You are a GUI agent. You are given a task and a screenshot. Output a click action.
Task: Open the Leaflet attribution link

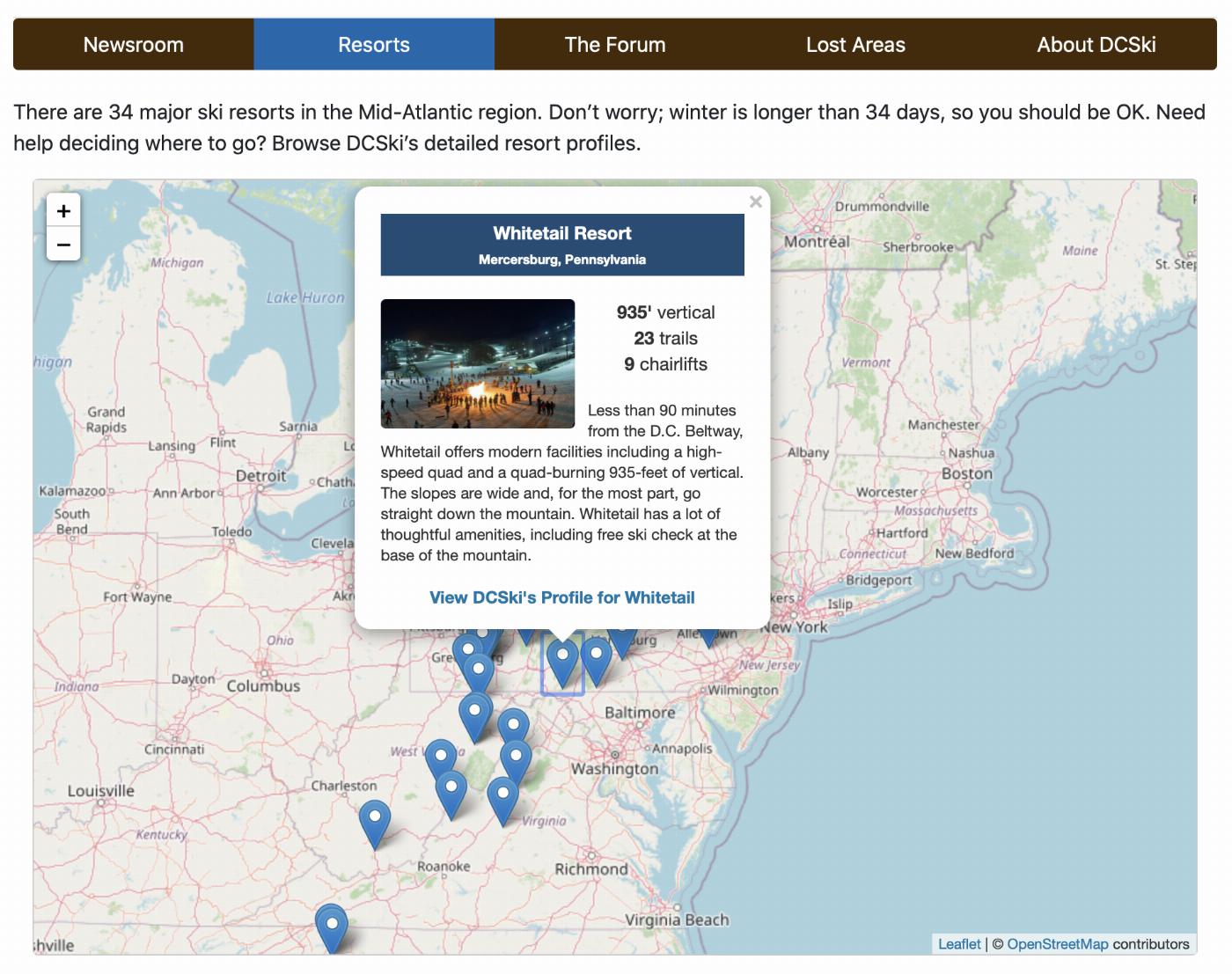[959, 944]
